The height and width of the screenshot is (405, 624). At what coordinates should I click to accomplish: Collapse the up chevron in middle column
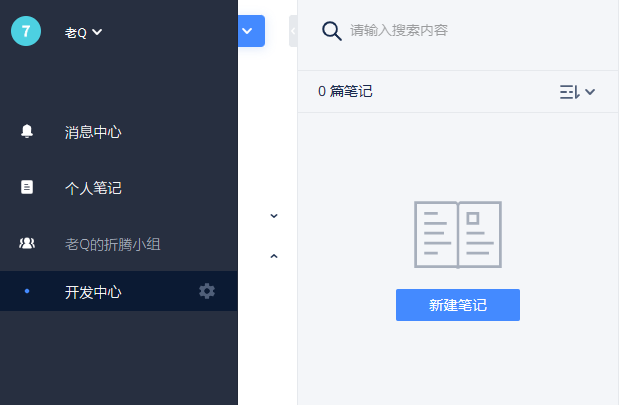point(274,256)
